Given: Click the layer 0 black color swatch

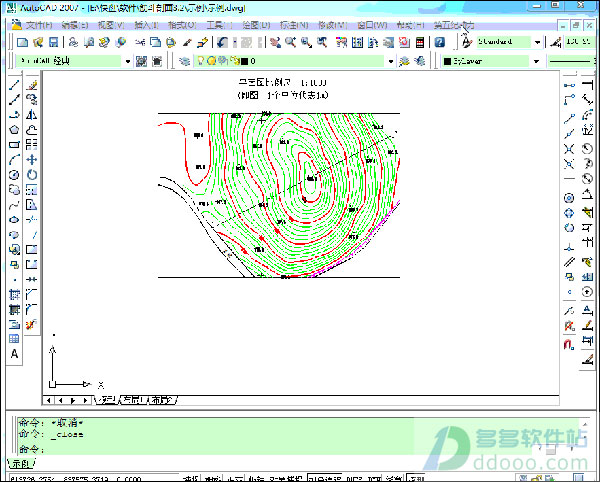Looking at the screenshot, I should pyautogui.click(x=245, y=61).
